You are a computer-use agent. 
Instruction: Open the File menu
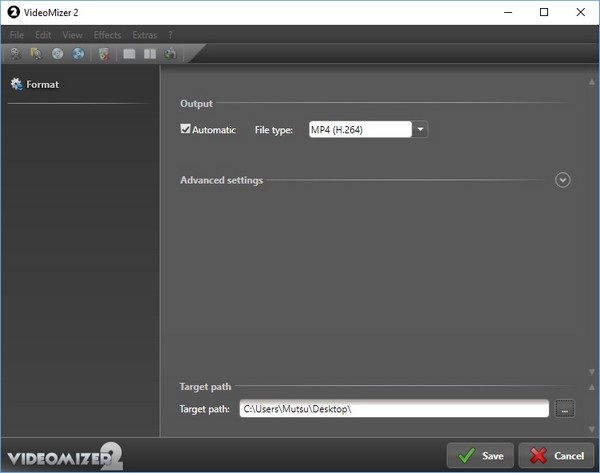point(17,35)
